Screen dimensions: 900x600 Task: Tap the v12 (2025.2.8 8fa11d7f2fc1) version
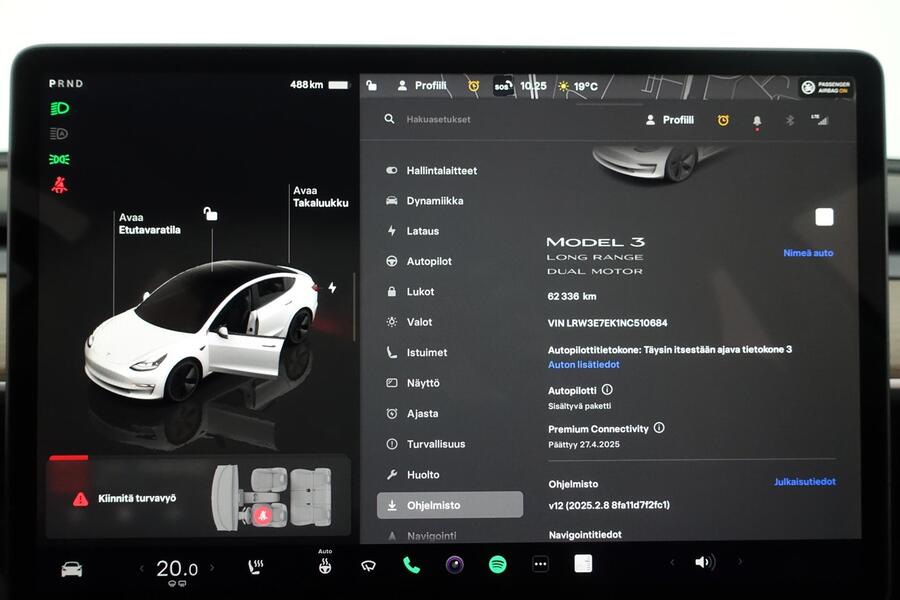(x=609, y=505)
